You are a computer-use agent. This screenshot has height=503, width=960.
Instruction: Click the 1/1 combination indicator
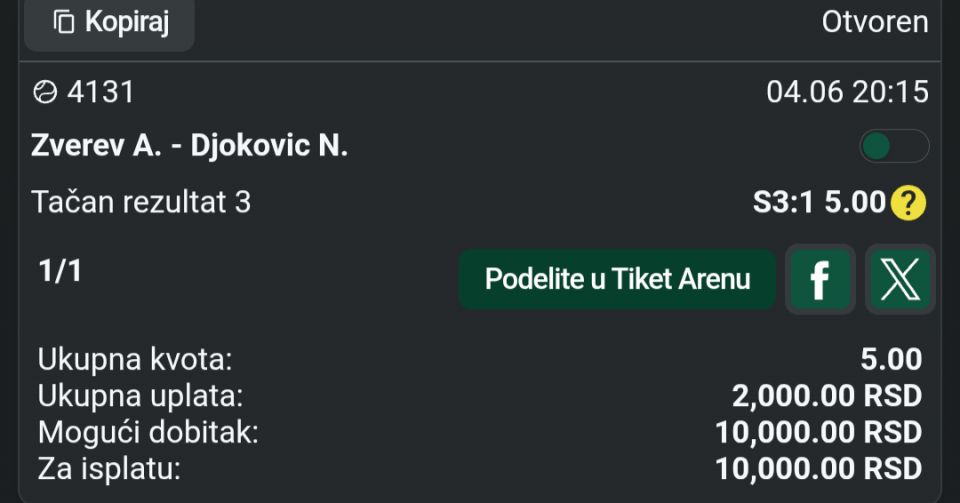60,271
